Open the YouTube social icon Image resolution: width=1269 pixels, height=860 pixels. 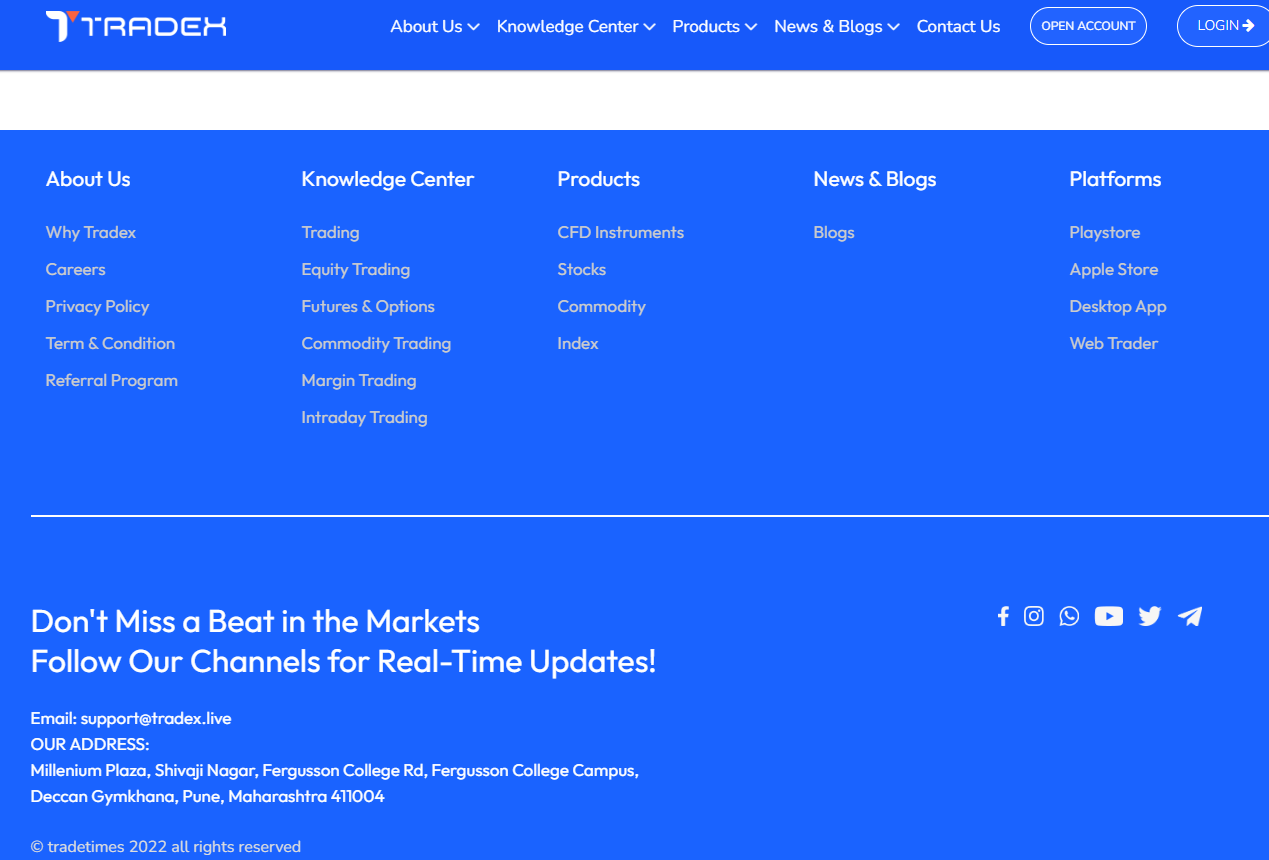1109,616
